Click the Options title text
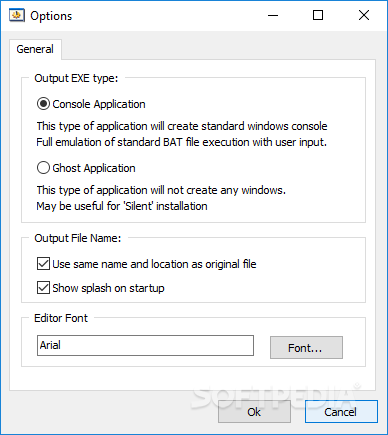The height and width of the screenshot is (435, 388). 51,16
